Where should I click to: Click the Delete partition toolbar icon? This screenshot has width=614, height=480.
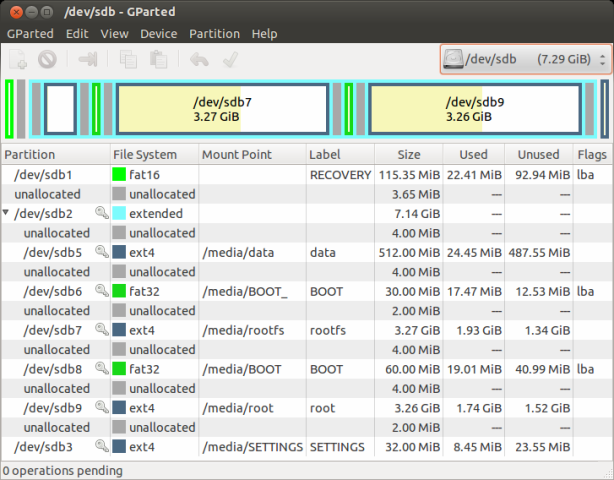(x=47, y=60)
